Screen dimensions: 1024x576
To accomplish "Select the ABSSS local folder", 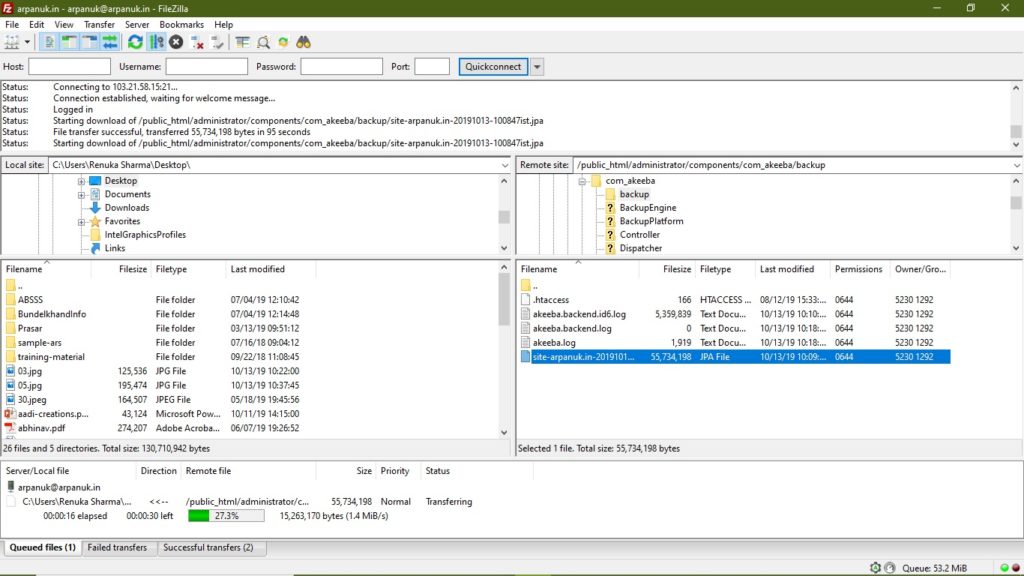I will (30, 300).
